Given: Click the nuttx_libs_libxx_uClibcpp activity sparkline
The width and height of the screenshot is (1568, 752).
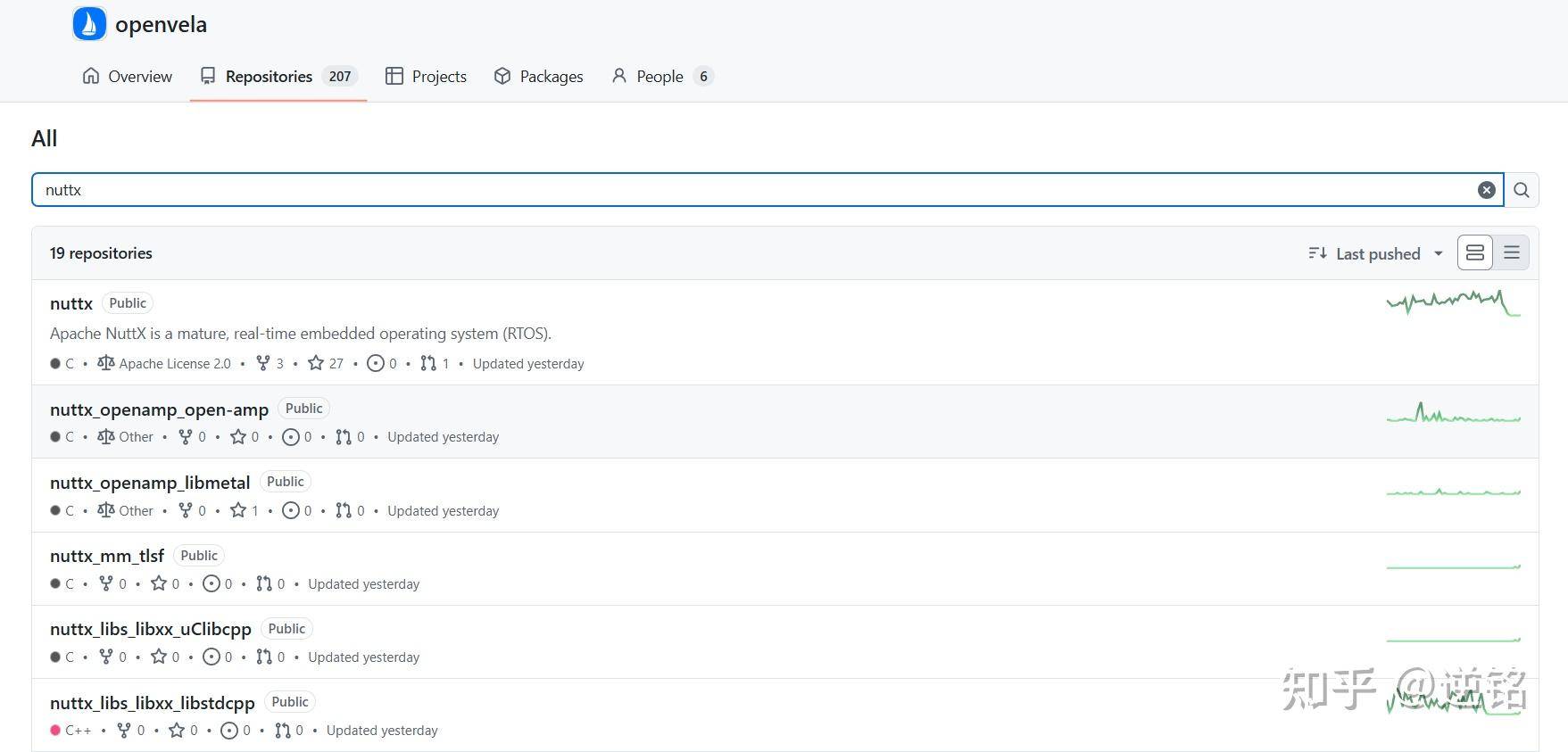Looking at the screenshot, I should (1453, 640).
